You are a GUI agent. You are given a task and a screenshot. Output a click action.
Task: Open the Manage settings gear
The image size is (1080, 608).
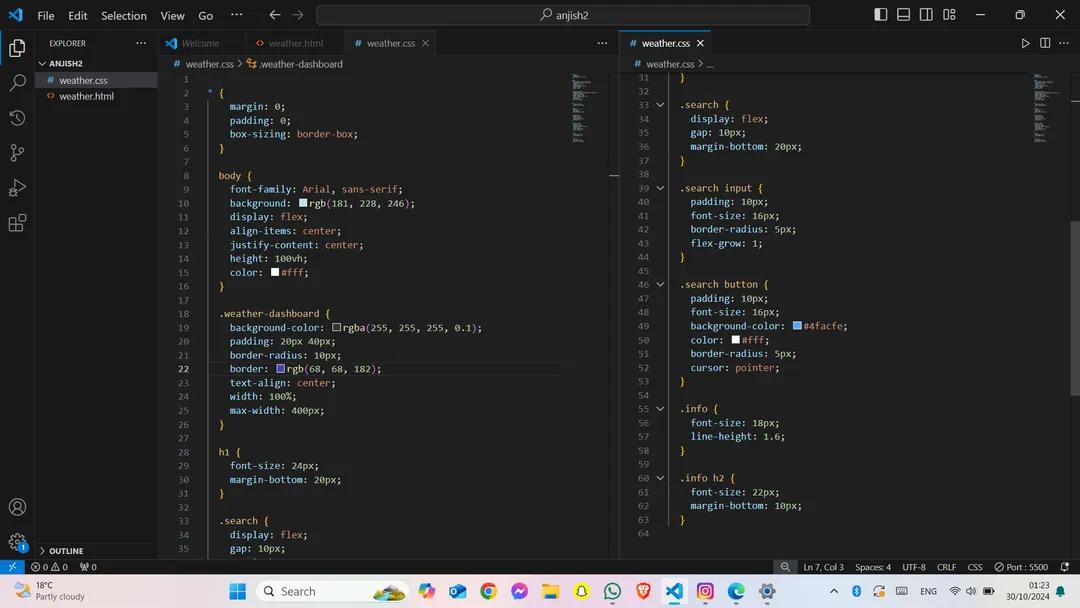point(17,542)
